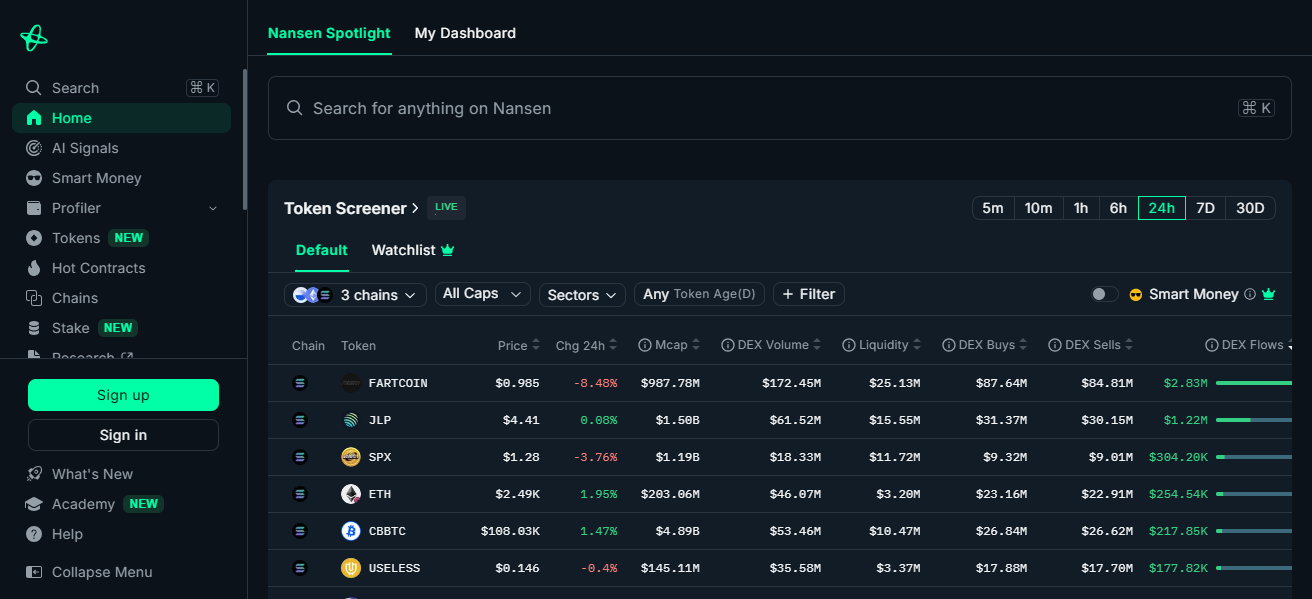Open the All Caps dropdown

click(x=483, y=294)
